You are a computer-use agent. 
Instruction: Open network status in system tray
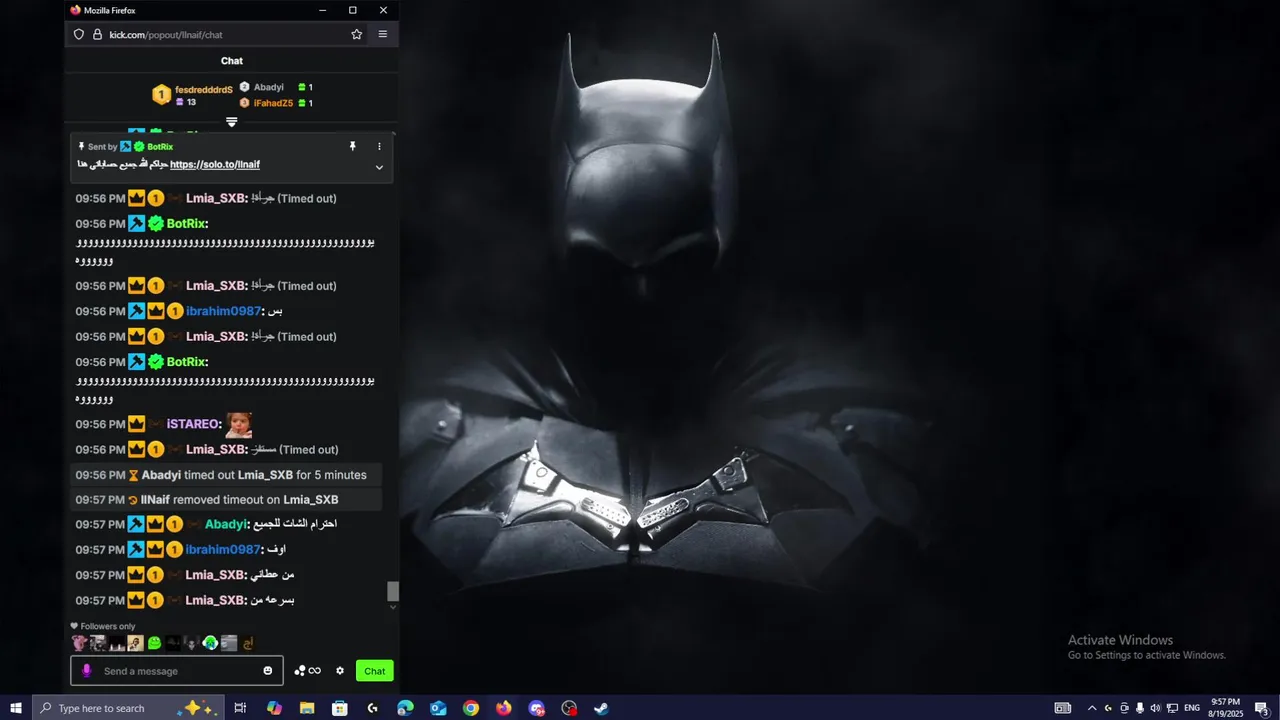pyautogui.click(x=1172, y=708)
